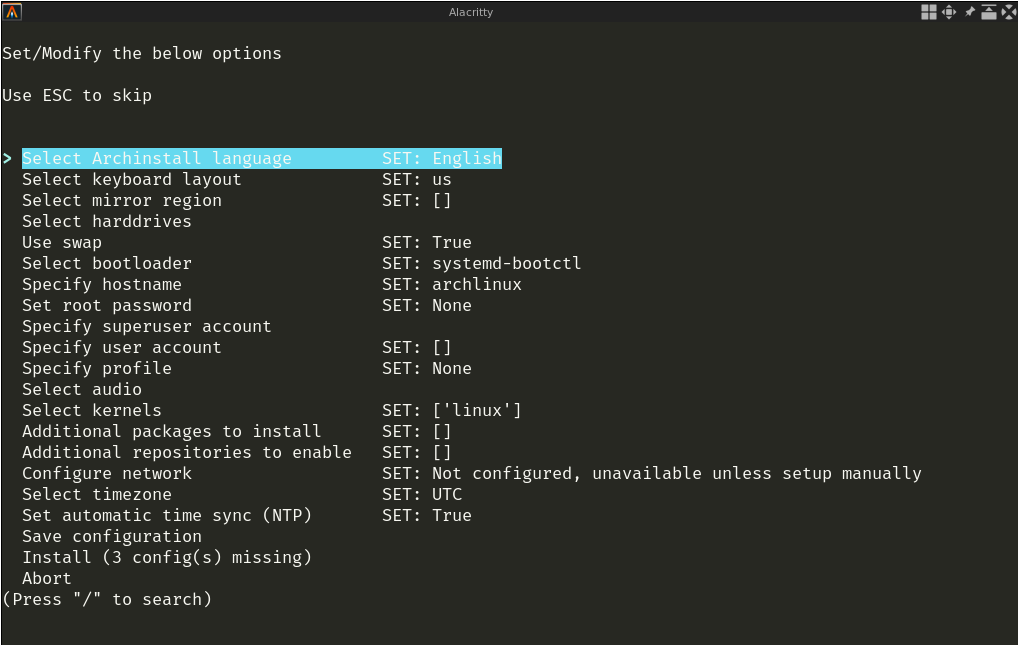Close the Alacritty window
The width and height of the screenshot is (1021, 648).
click(1008, 12)
